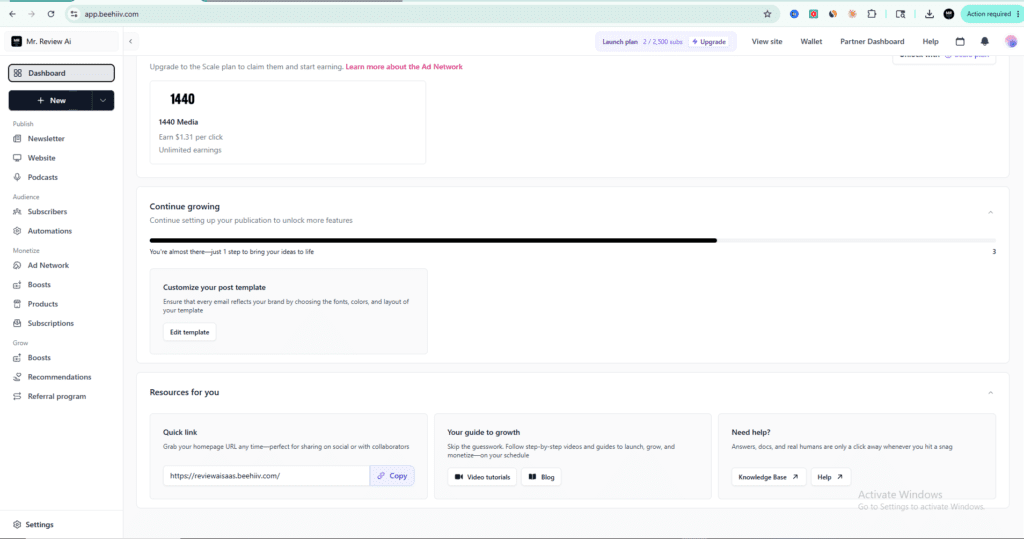
Task: Collapse the sidebar with the chevron
Action: tap(131, 42)
